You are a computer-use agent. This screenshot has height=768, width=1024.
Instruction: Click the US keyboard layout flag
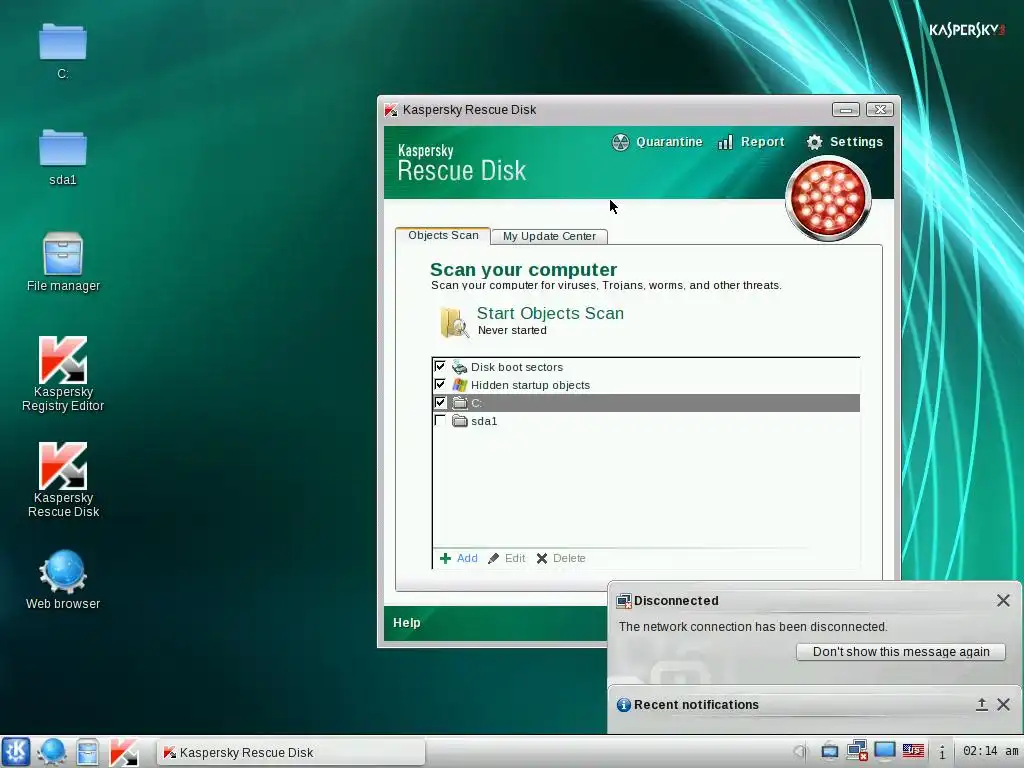913,751
